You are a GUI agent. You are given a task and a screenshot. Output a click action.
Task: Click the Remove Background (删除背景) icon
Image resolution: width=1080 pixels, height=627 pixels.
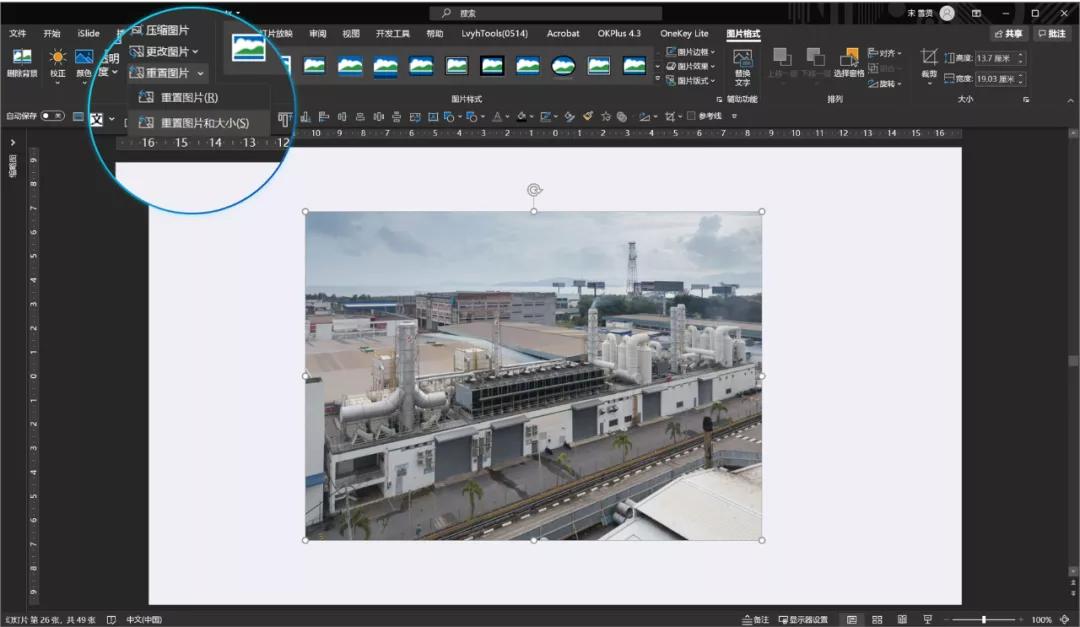[21, 62]
